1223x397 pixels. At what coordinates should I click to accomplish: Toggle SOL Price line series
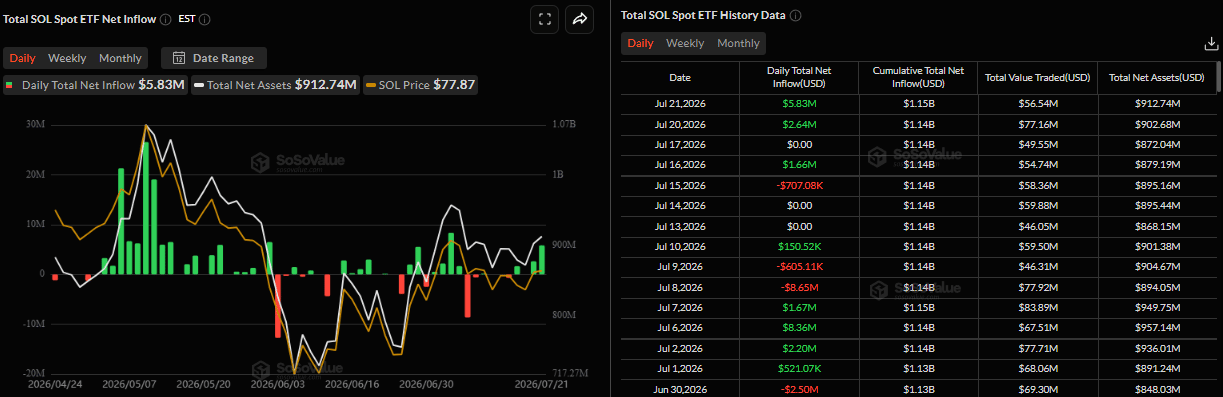pyautogui.click(x=420, y=85)
